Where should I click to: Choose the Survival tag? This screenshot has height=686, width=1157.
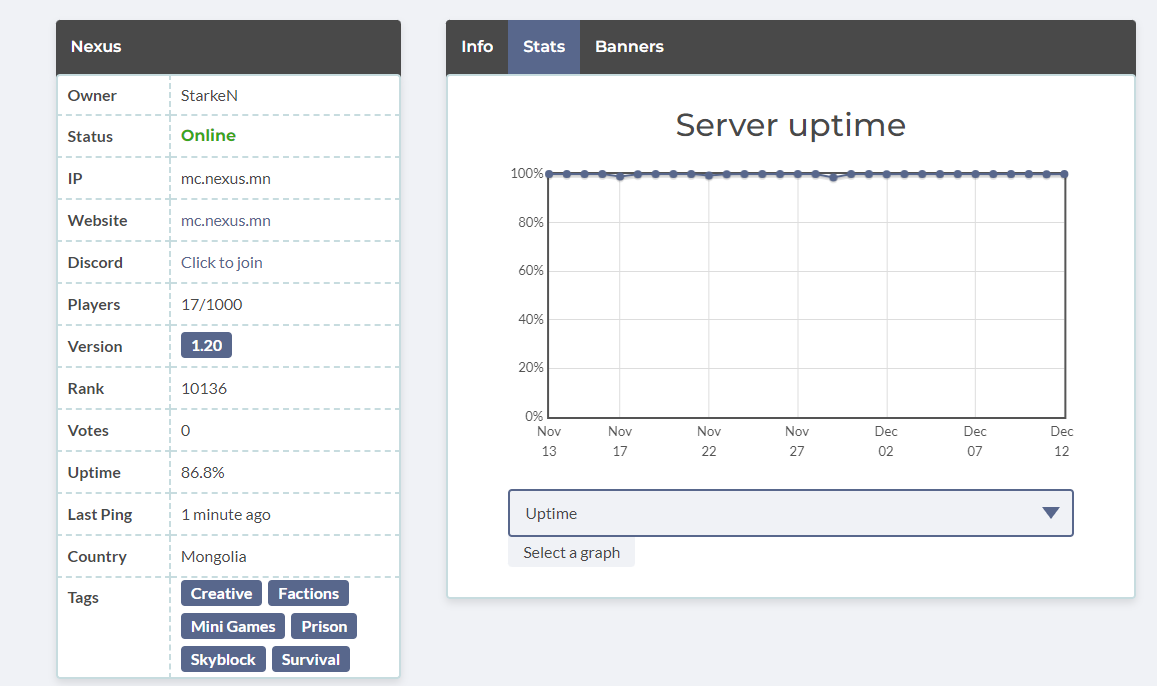tap(311, 659)
